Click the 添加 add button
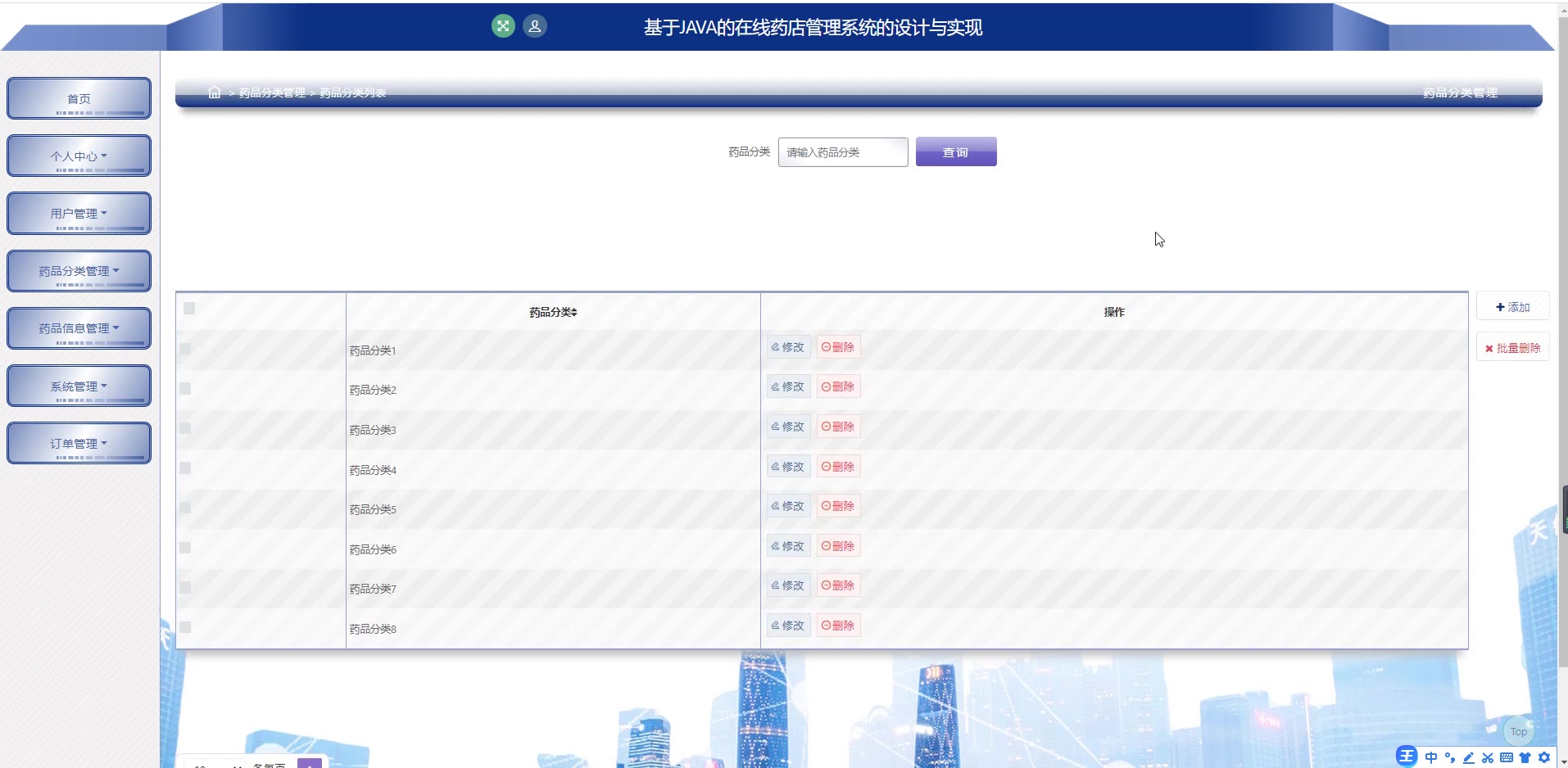This screenshot has width=1568, height=768. (x=1512, y=307)
